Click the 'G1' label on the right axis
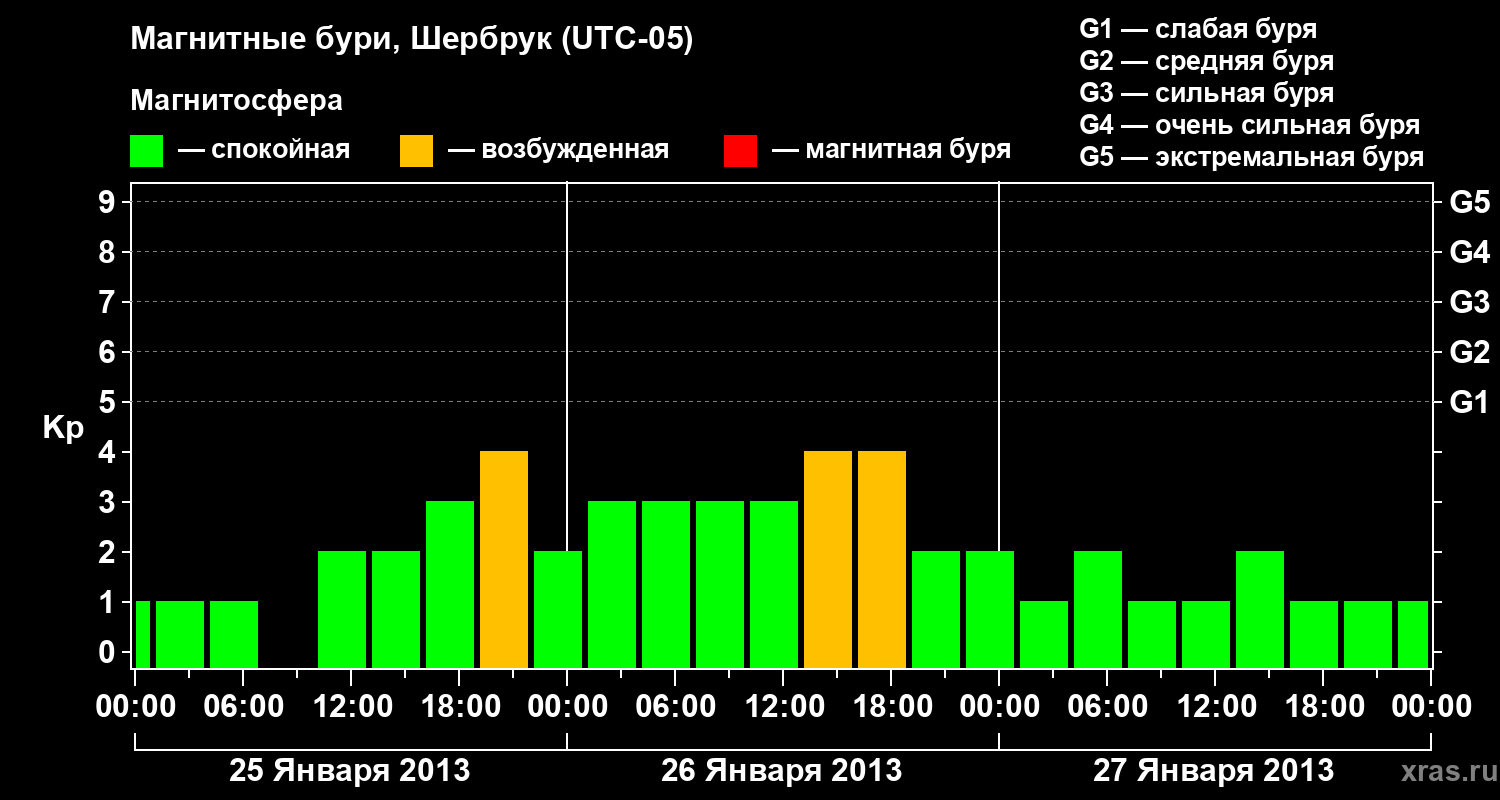1500x800 pixels. pos(1469,402)
